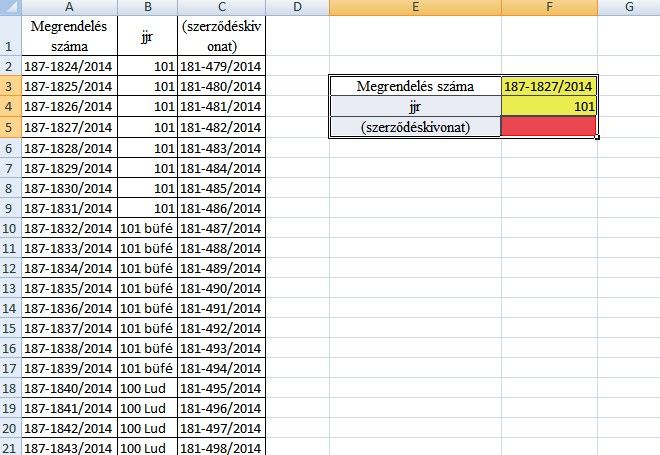Click cell 187-1829/2014
Viewport: 660px width, 455px height.
pyautogui.click(x=69, y=168)
